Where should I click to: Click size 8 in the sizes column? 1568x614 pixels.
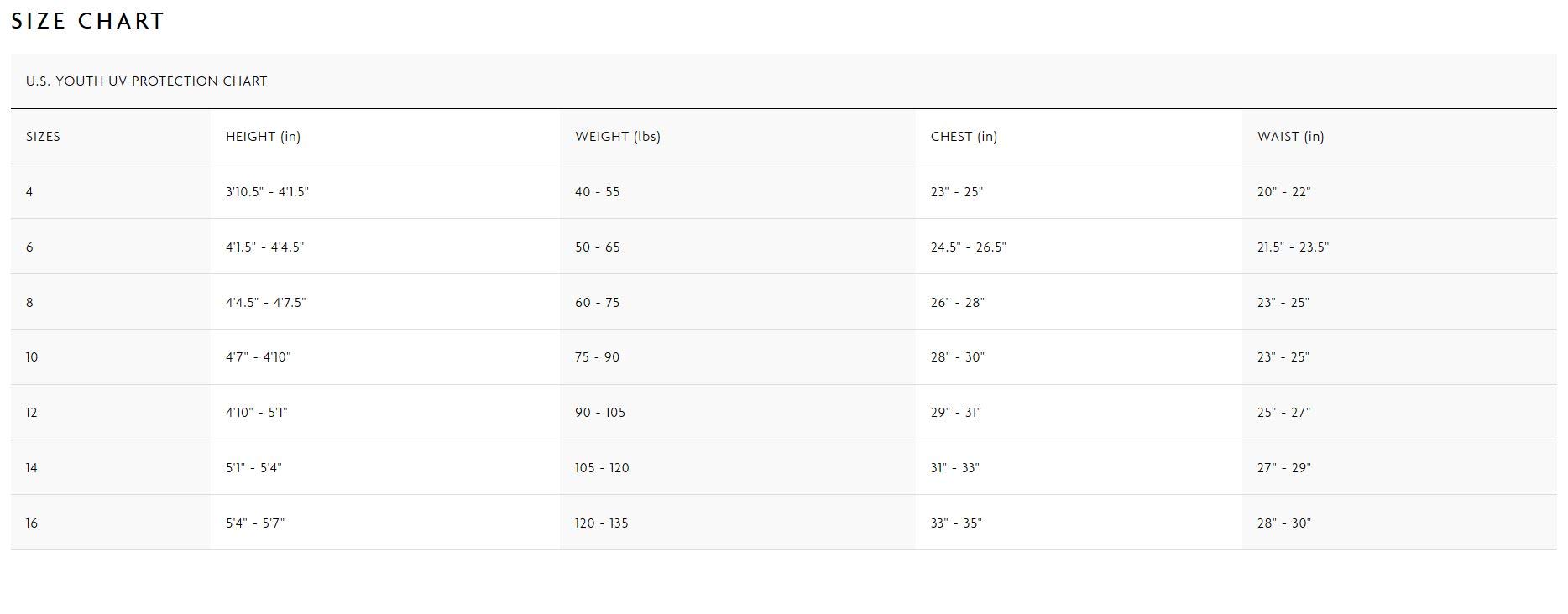(x=29, y=303)
